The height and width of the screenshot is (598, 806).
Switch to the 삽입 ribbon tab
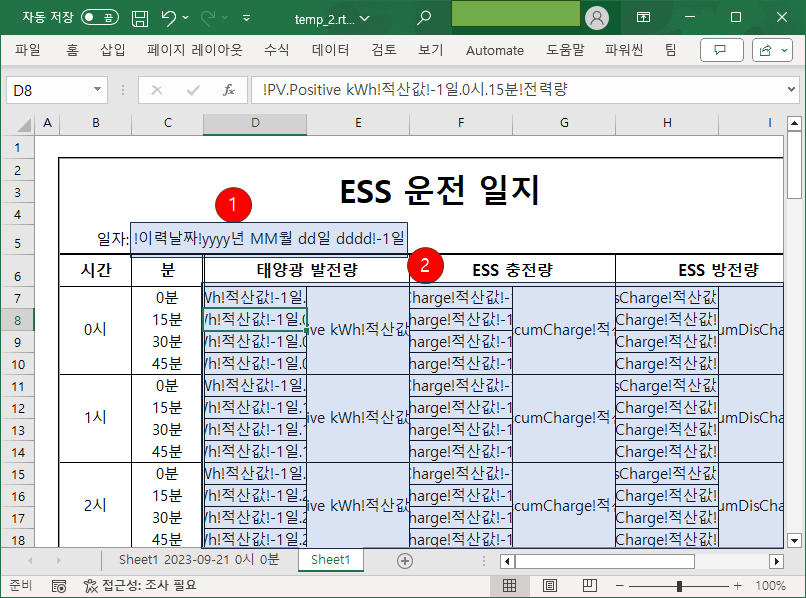113,50
